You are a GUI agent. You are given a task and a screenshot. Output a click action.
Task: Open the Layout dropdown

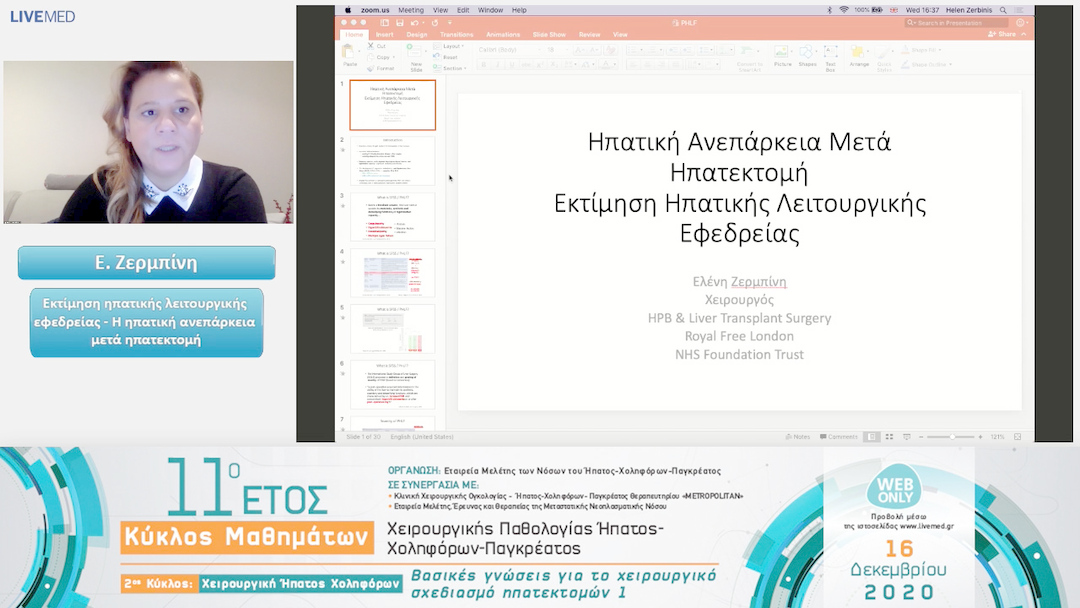point(450,46)
